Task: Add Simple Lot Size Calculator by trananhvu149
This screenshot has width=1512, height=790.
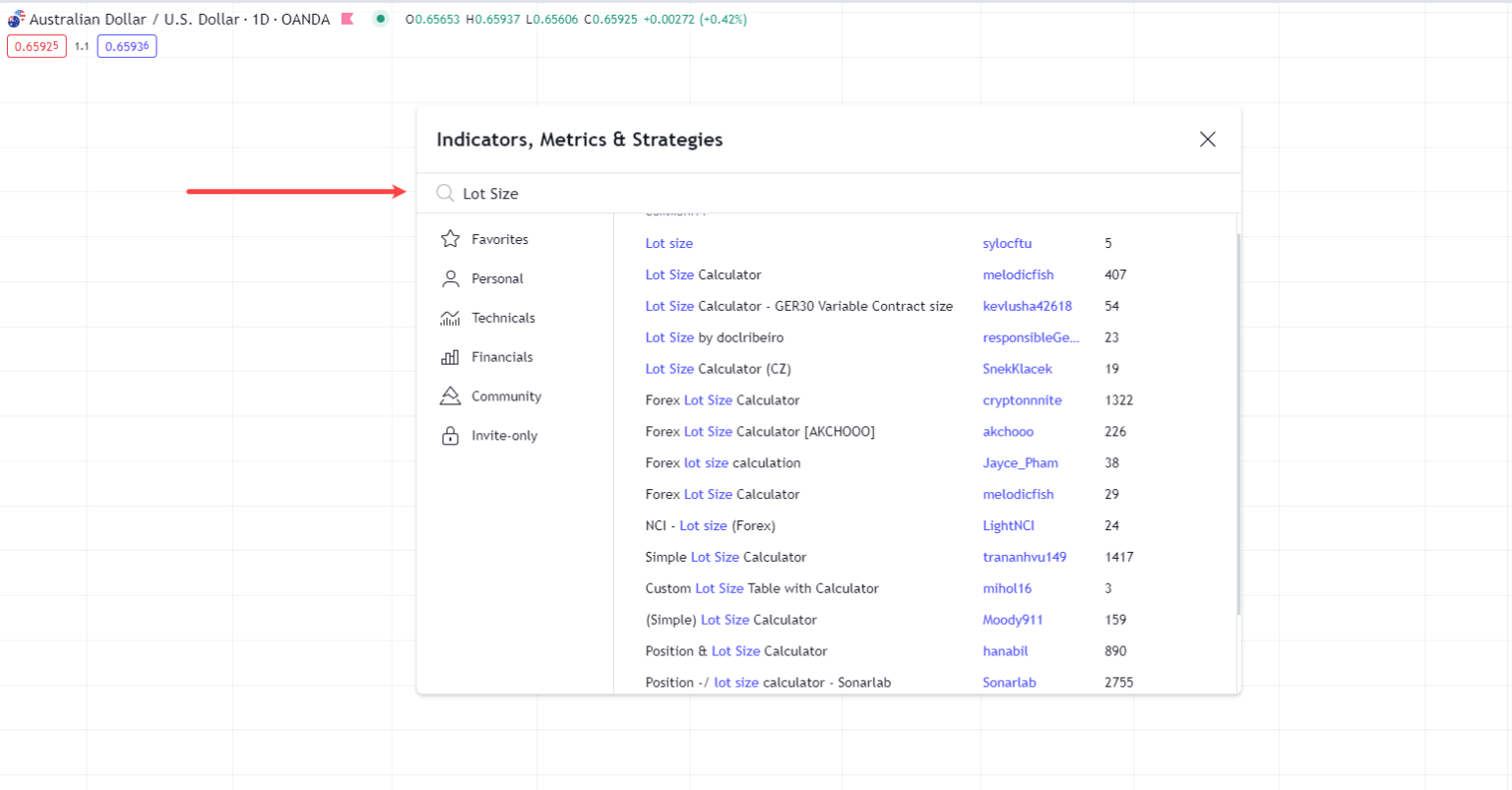Action: [725, 557]
